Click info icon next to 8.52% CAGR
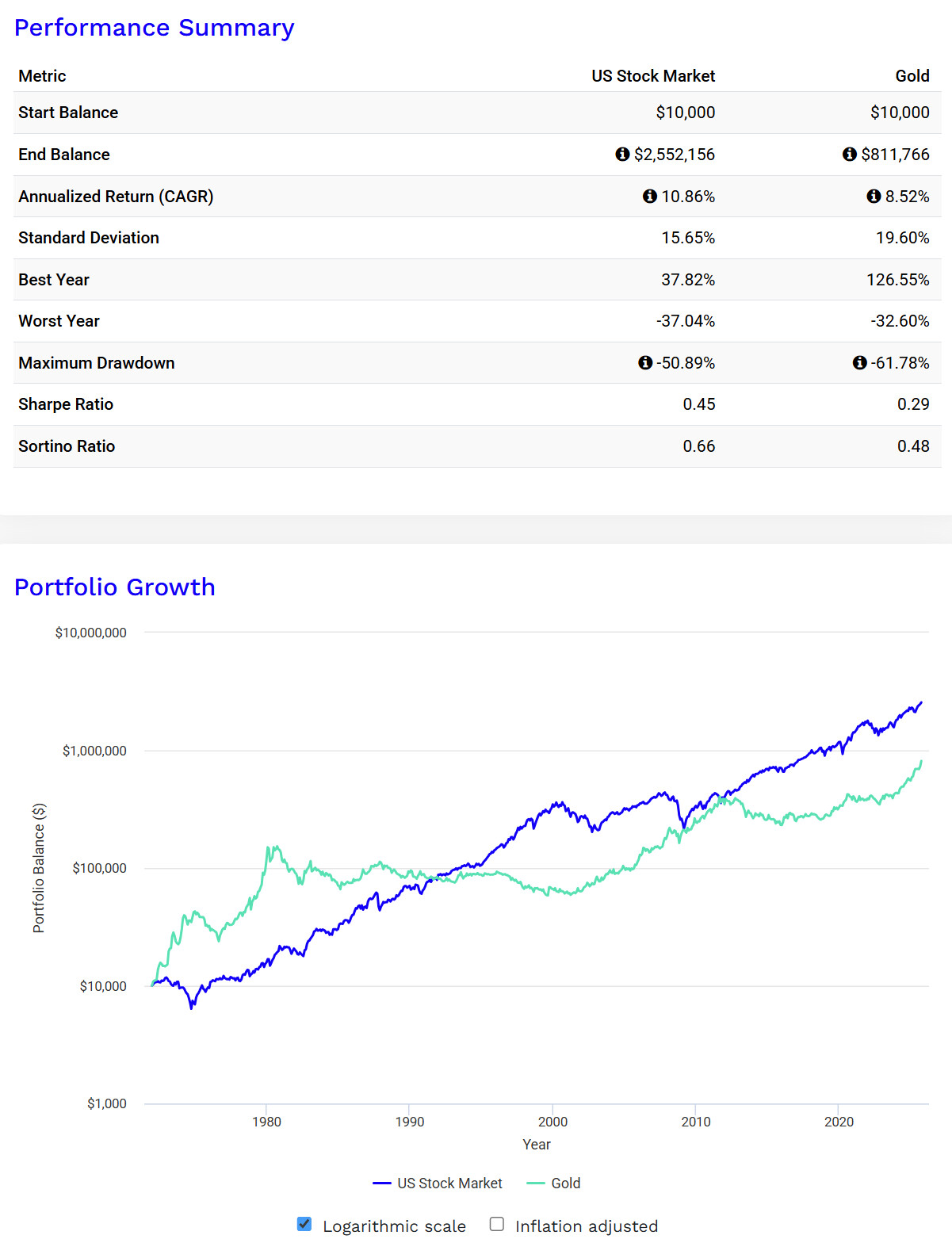Screen dimensions: 952x1239 [x=874, y=196]
